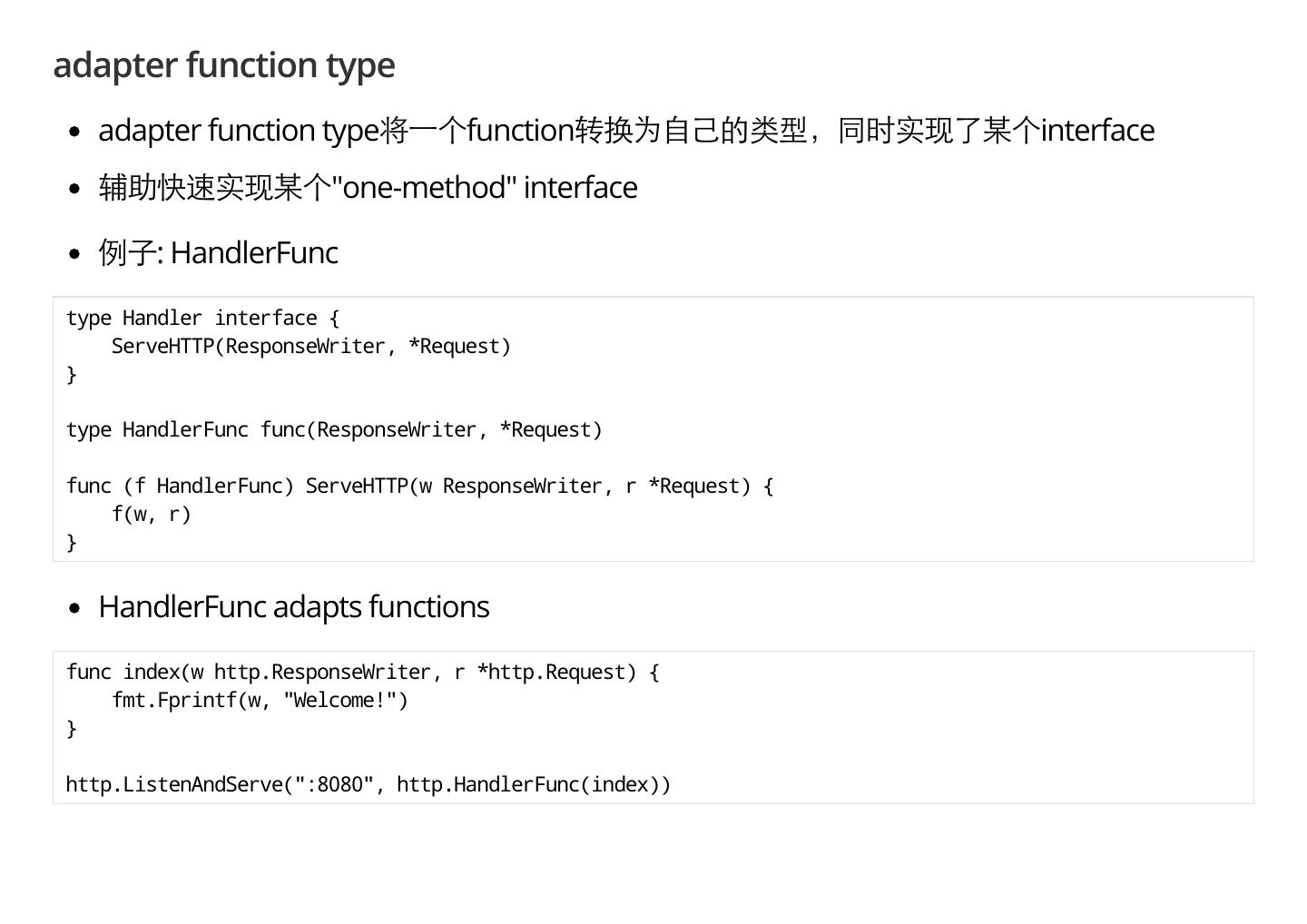This screenshot has height=924, width=1307.
Task: Click the "f(w, r)" call in the code
Action: coord(151,515)
